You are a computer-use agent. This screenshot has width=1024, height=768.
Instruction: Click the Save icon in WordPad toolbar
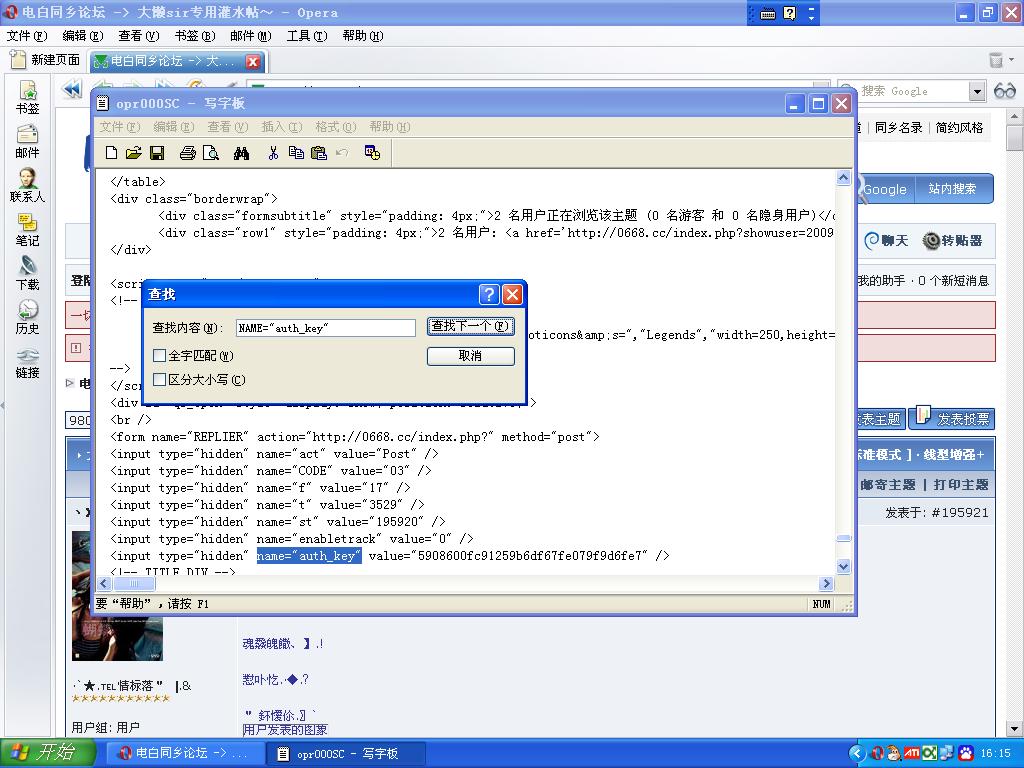point(157,153)
